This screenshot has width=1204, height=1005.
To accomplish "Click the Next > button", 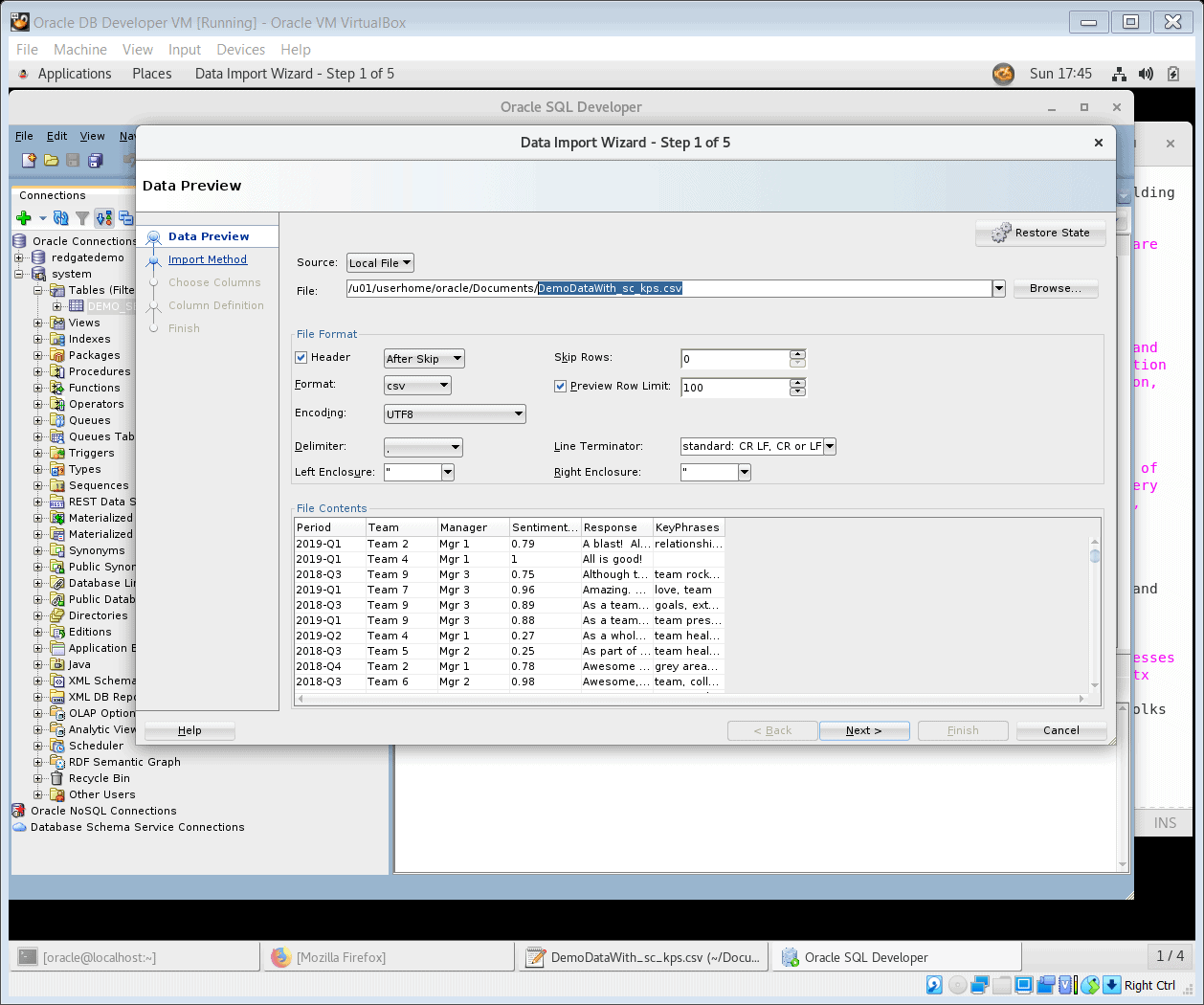I will (x=864, y=730).
